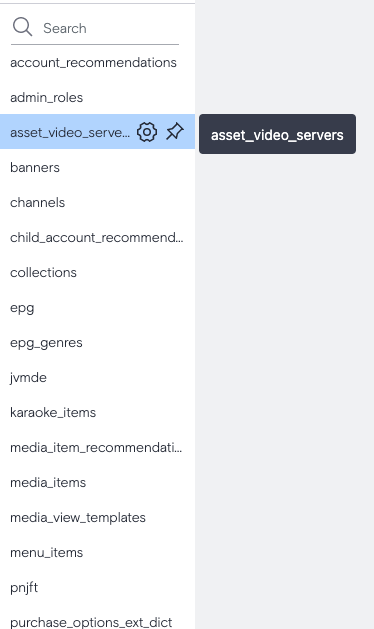Open the account_recommendations table
Image resolution: width=374 pixels, height=629 pixels.
(98, 63)
